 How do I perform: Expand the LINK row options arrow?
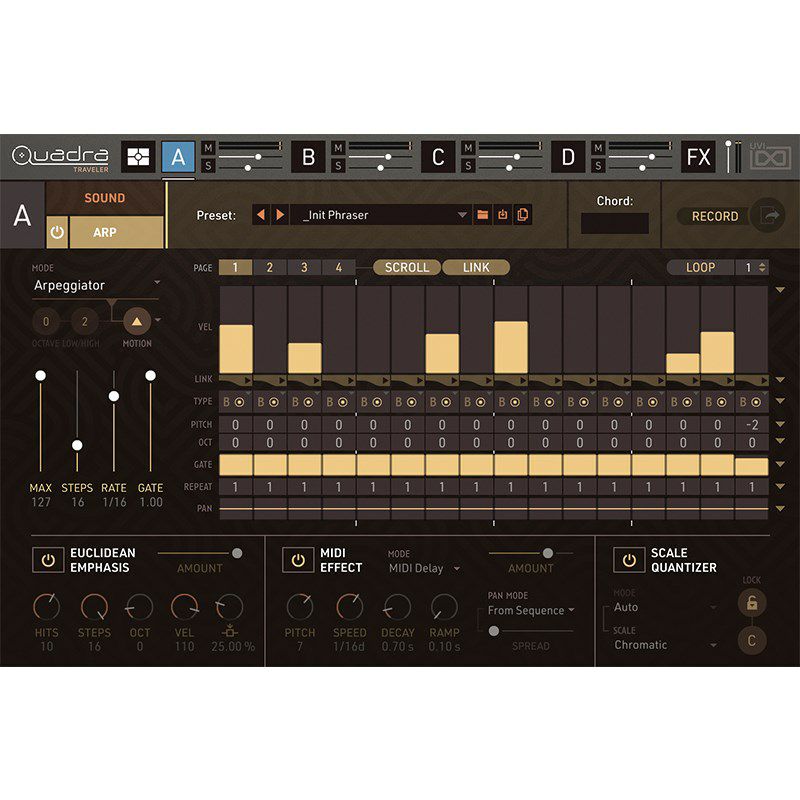point(780,380)
